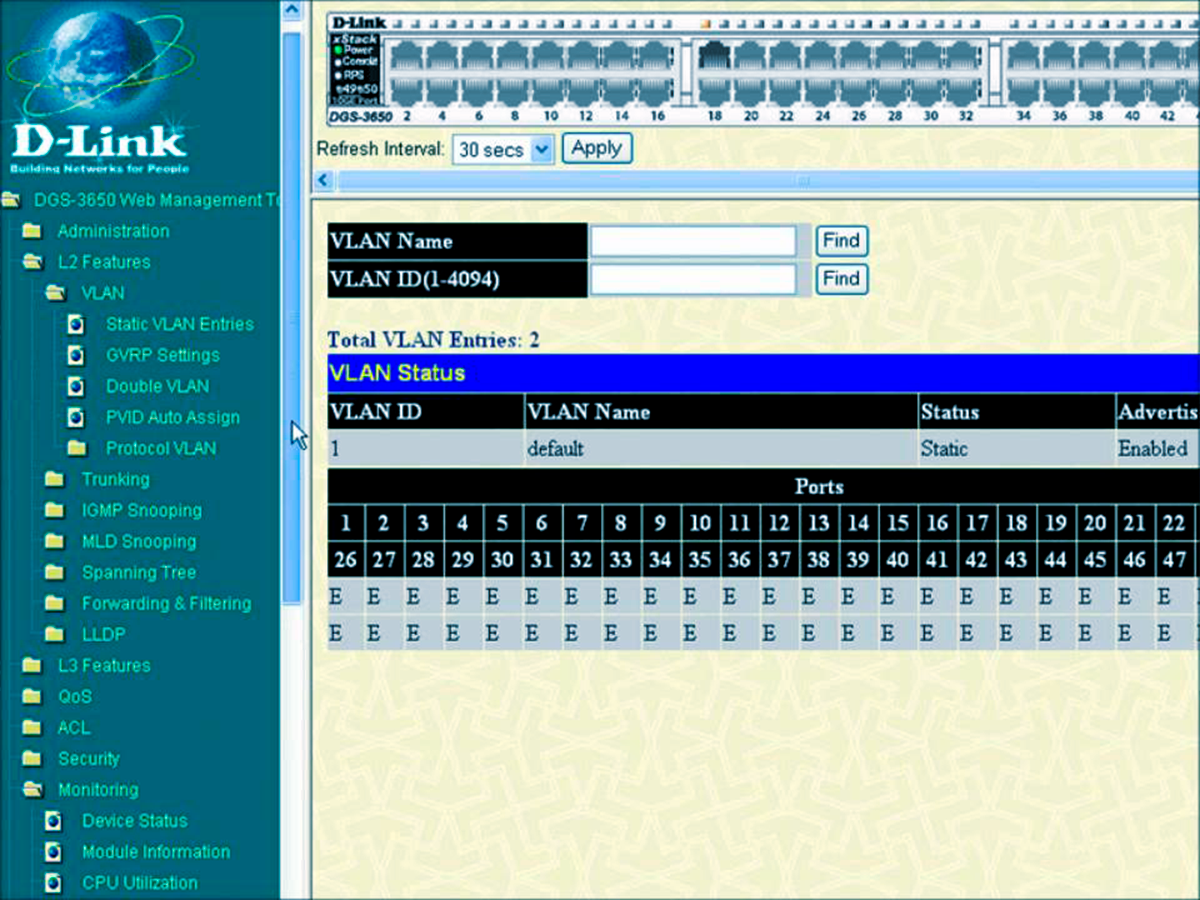Click Find next to VLAN Name
Screen dimensions: 1200x900
(x=841, y=241)
